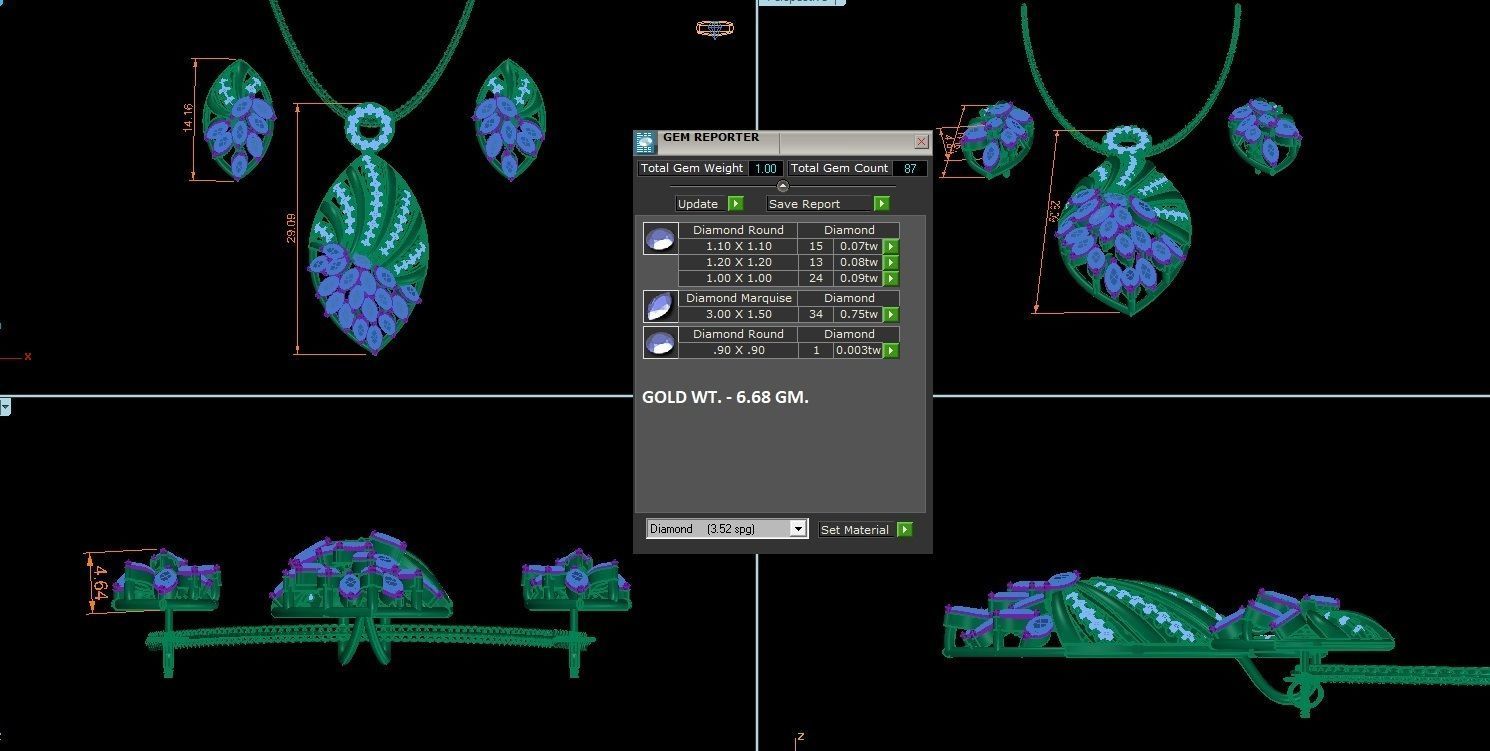Screen dimensions: 1490x751
Task: Click the 1.20 X 1.20 size cell
Action: [738, 262]
